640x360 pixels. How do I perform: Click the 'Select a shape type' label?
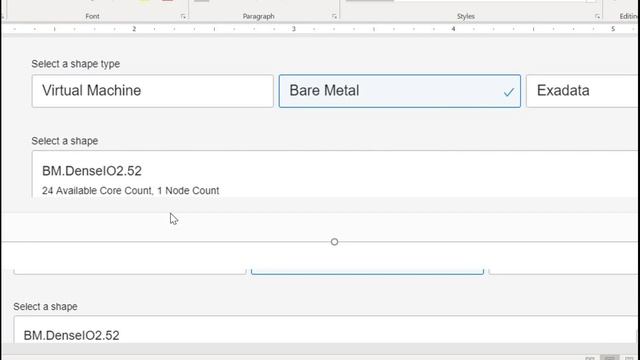(76, 64)
